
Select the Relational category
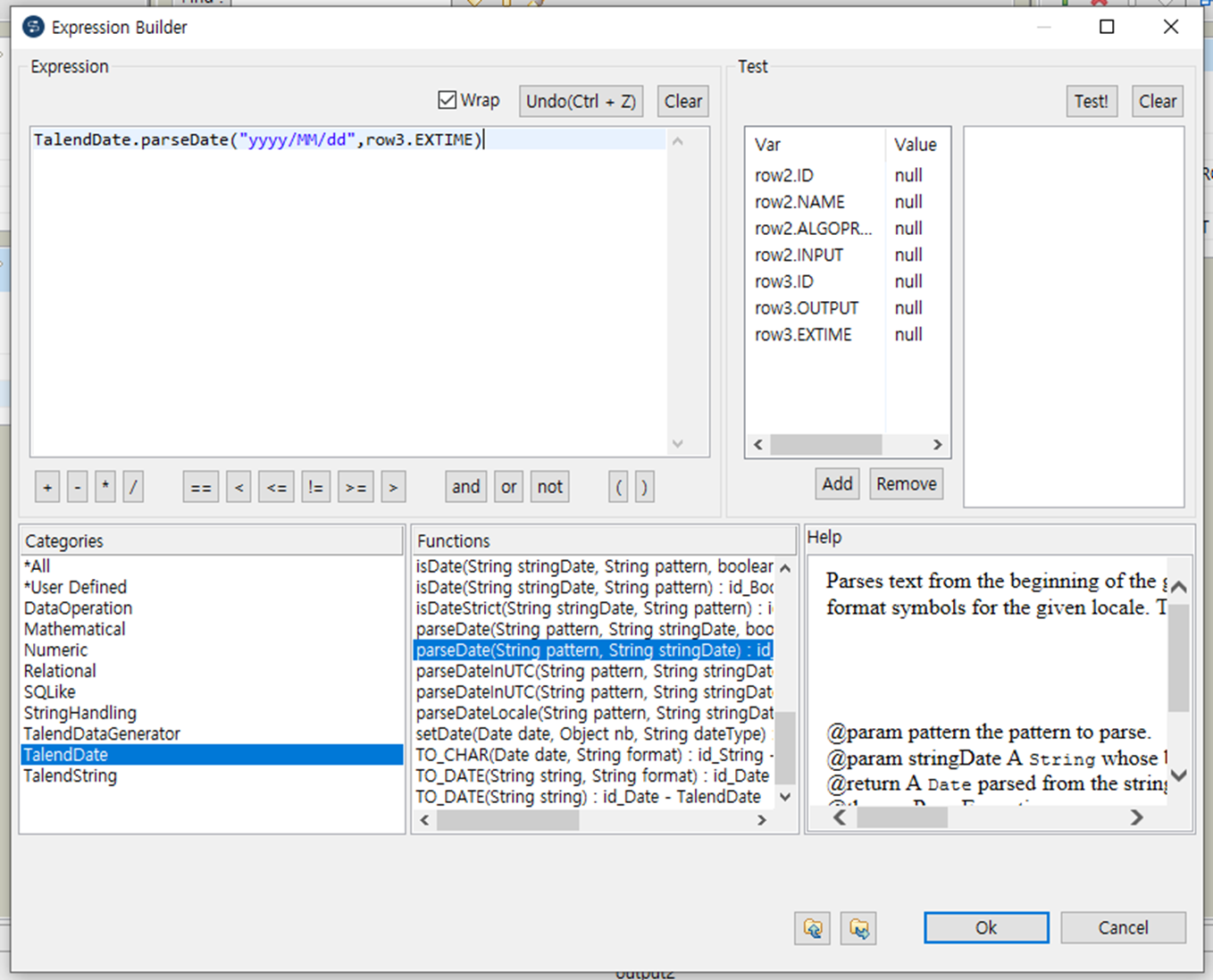tap(212, 671)
